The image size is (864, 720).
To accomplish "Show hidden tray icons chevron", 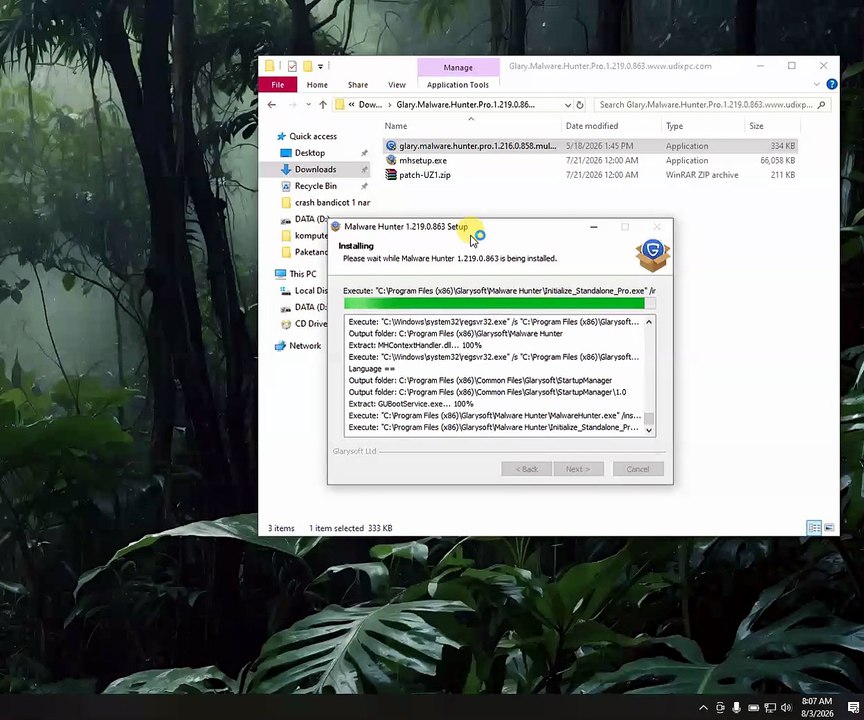I will (x=704, y=708).
